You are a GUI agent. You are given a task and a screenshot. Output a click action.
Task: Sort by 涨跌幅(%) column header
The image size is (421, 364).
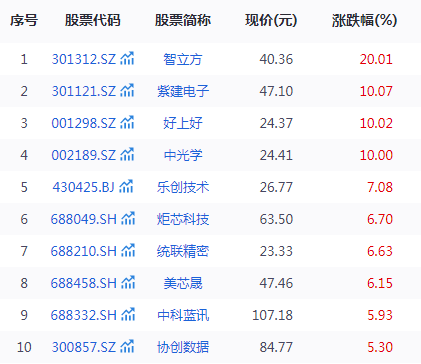pyautogui.click(x=364, y=21)
